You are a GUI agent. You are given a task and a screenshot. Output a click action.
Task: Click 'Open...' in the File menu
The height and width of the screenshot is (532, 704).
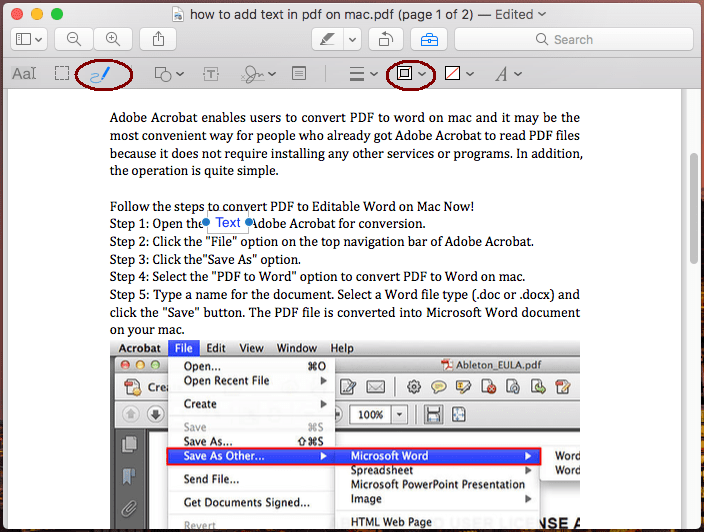251,366
